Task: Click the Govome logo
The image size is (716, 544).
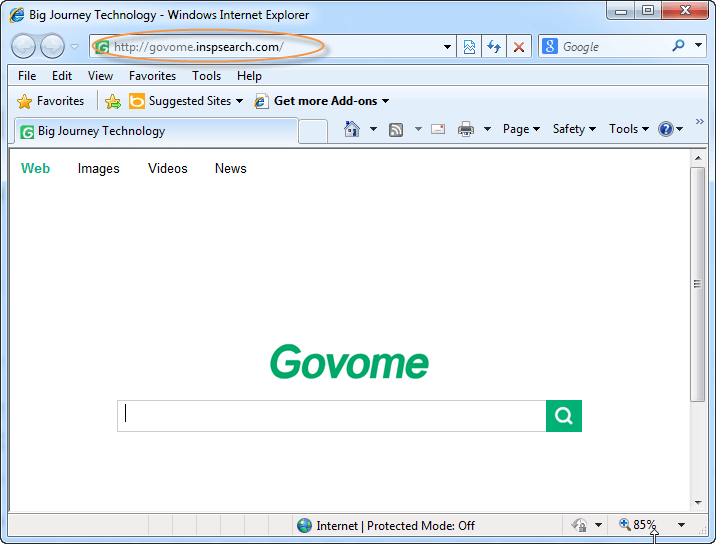Action: tap(349, 362)
